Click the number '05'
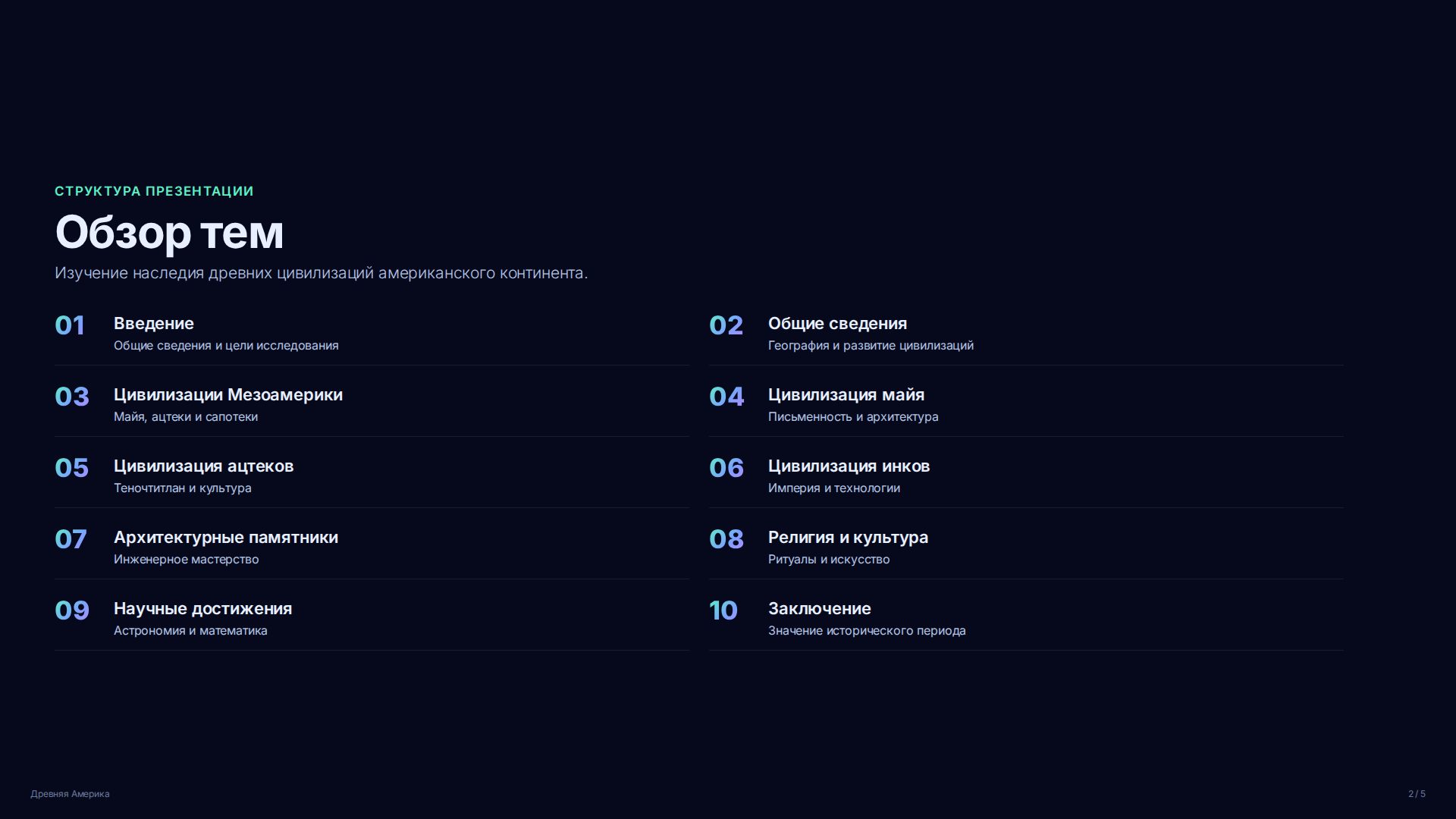1456x819 pixels. click(72, 468)
